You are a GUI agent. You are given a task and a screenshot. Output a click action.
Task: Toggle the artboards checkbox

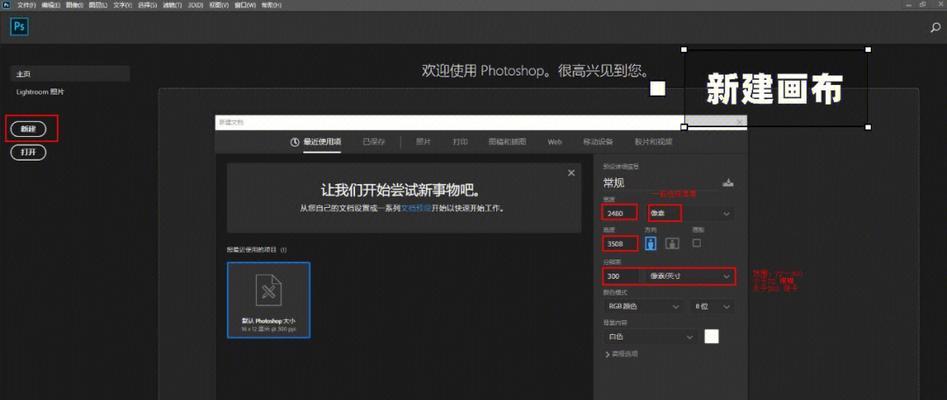[697, 243]
